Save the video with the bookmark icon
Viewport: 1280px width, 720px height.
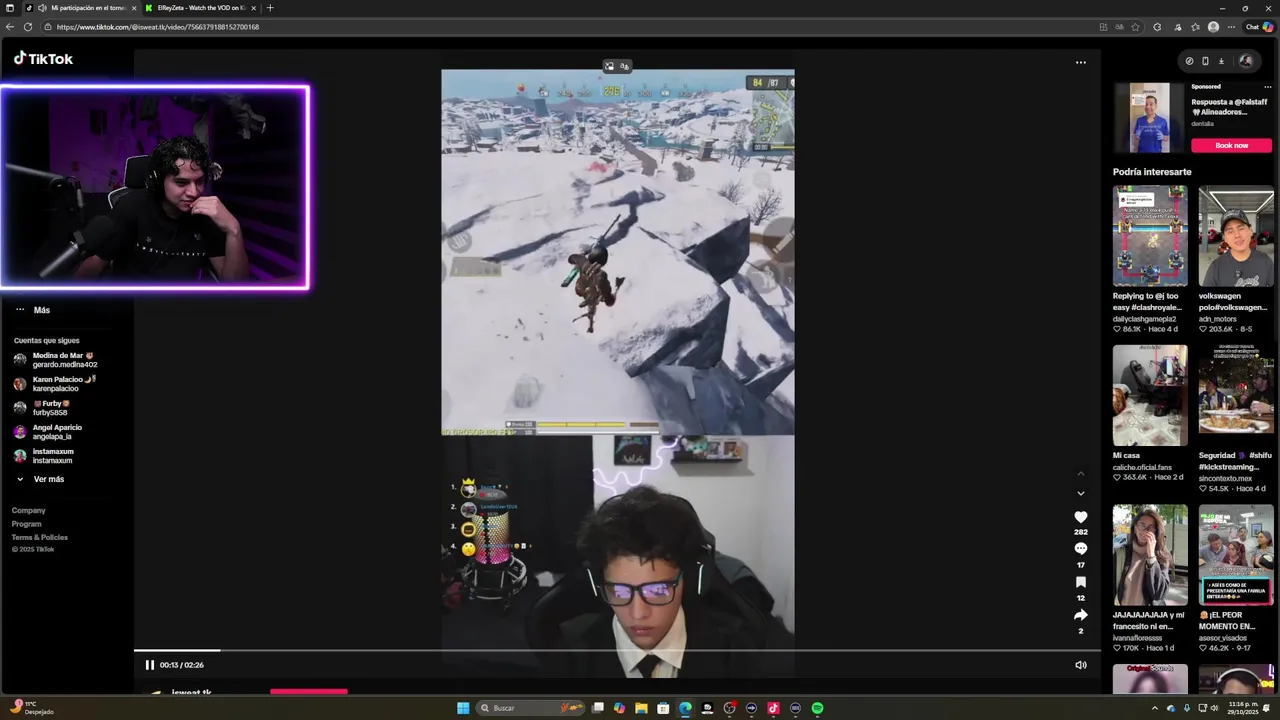pyautogui.click(x=1080, y=582)
